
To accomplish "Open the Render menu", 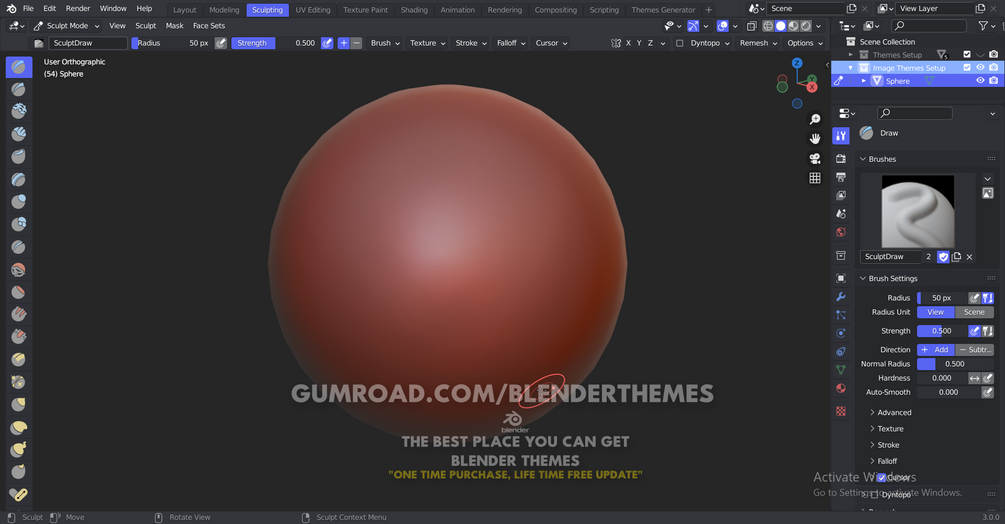I will coord(78,8).
